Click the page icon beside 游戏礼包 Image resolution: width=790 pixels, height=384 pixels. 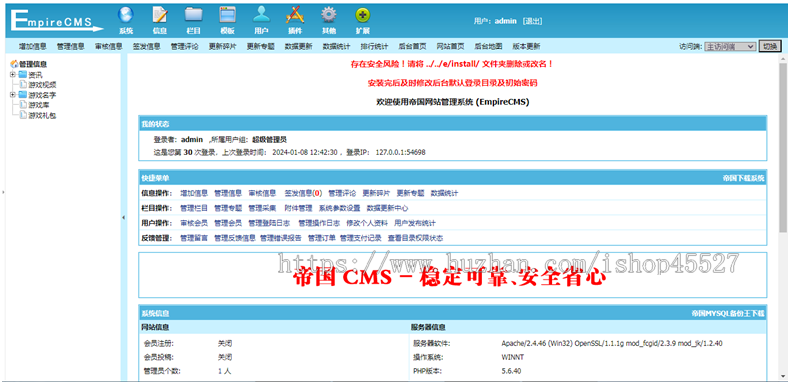click(23, 115)
